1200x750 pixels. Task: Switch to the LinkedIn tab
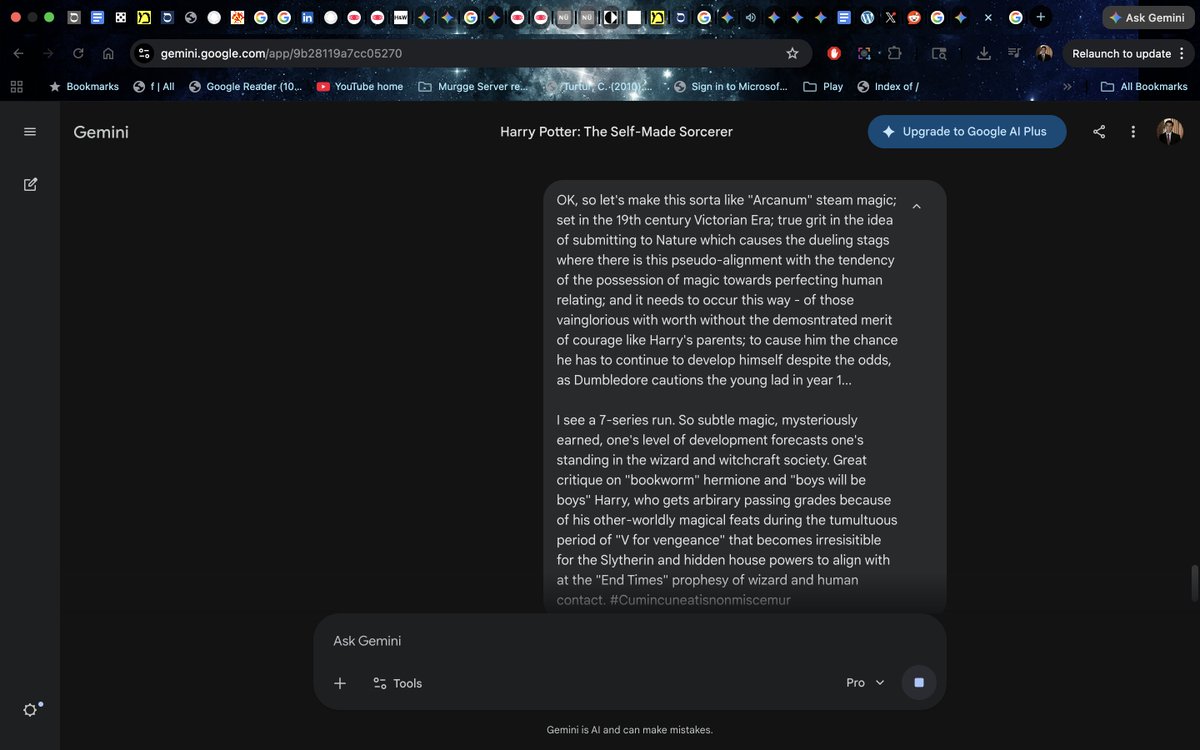pos(307,17)
